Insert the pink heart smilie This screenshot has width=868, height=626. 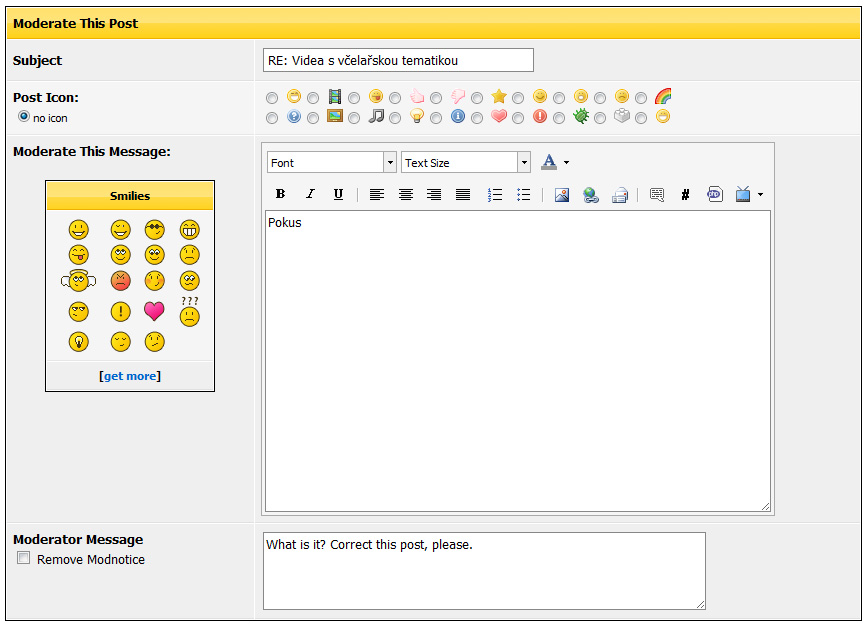154,311
